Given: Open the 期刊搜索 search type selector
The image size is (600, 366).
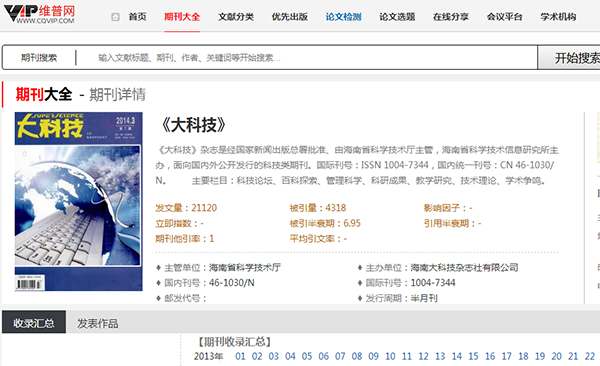Looking at the screenshot, I should point(39,58).
